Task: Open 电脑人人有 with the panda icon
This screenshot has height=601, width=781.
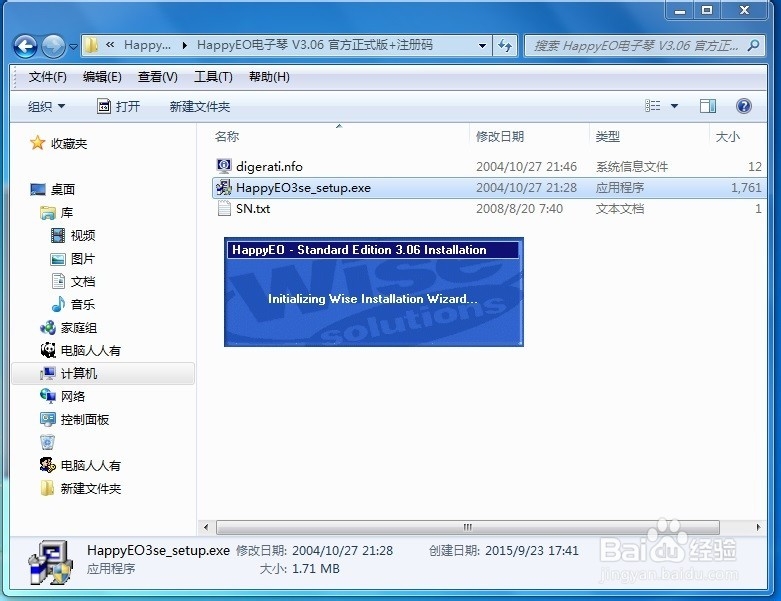Action: [91, 351]
